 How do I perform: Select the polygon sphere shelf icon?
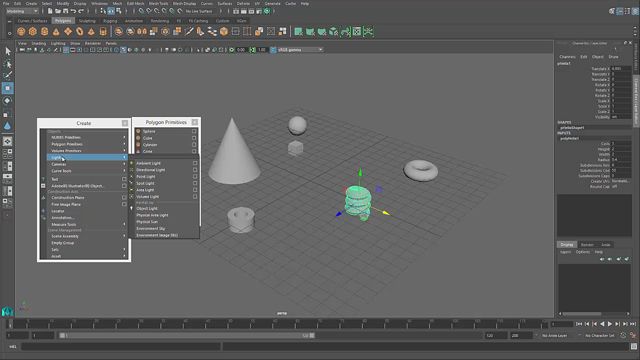click(21, 31)
